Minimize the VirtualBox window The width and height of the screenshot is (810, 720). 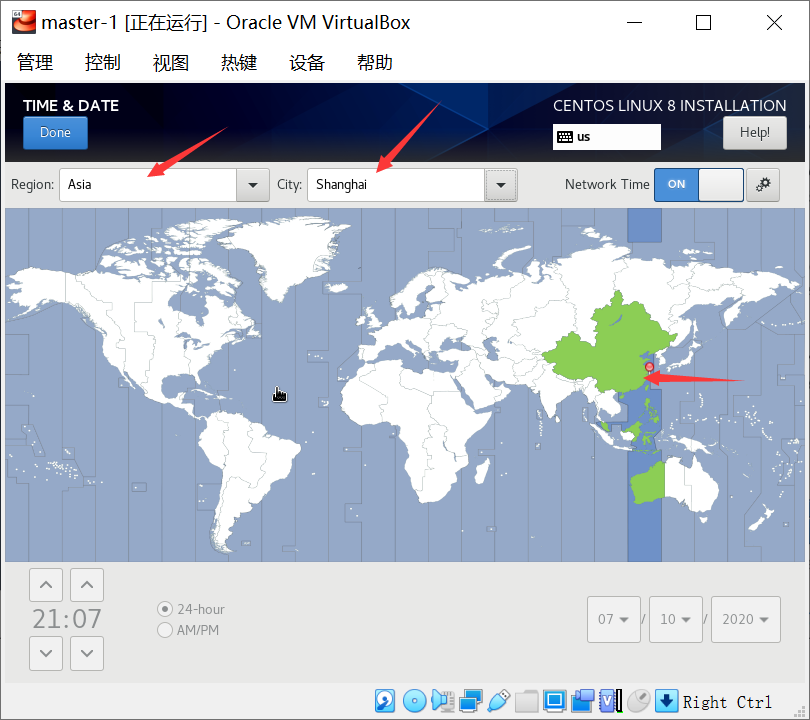click(x=634, y=23)
